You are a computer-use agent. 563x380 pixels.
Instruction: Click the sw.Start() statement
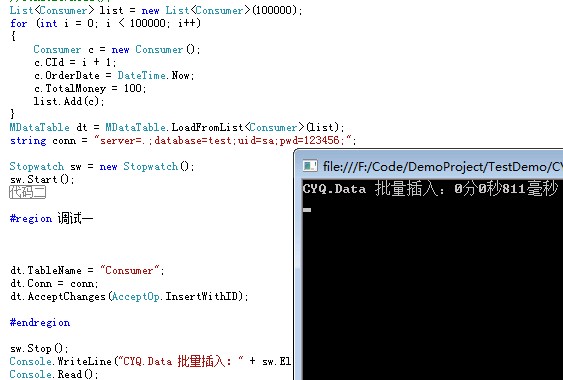[x=42, y=179]
